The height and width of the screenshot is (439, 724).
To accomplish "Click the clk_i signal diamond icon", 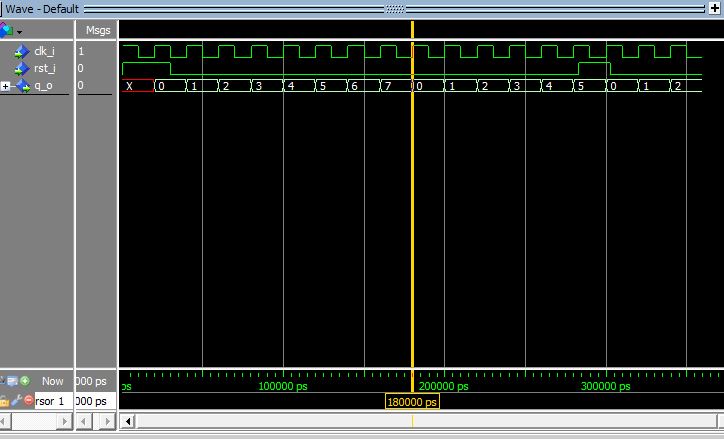I will point(22,50).
